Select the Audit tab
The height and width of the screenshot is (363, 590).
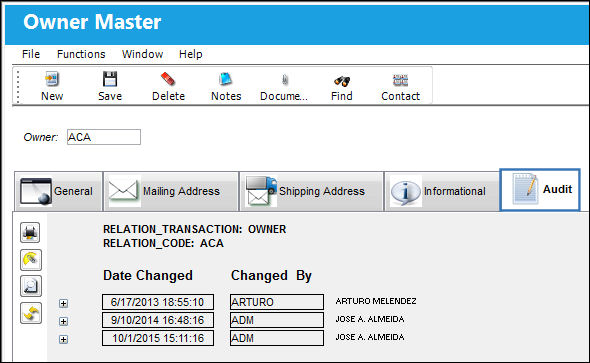click(540, 190)
